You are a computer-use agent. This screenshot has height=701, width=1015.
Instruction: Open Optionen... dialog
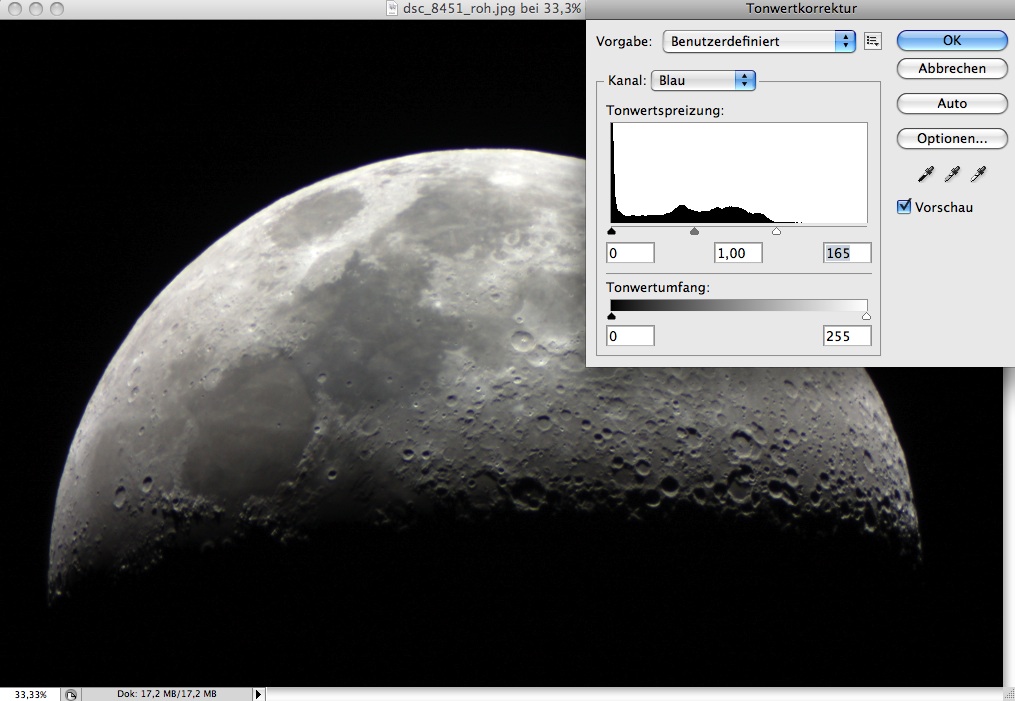952,139
